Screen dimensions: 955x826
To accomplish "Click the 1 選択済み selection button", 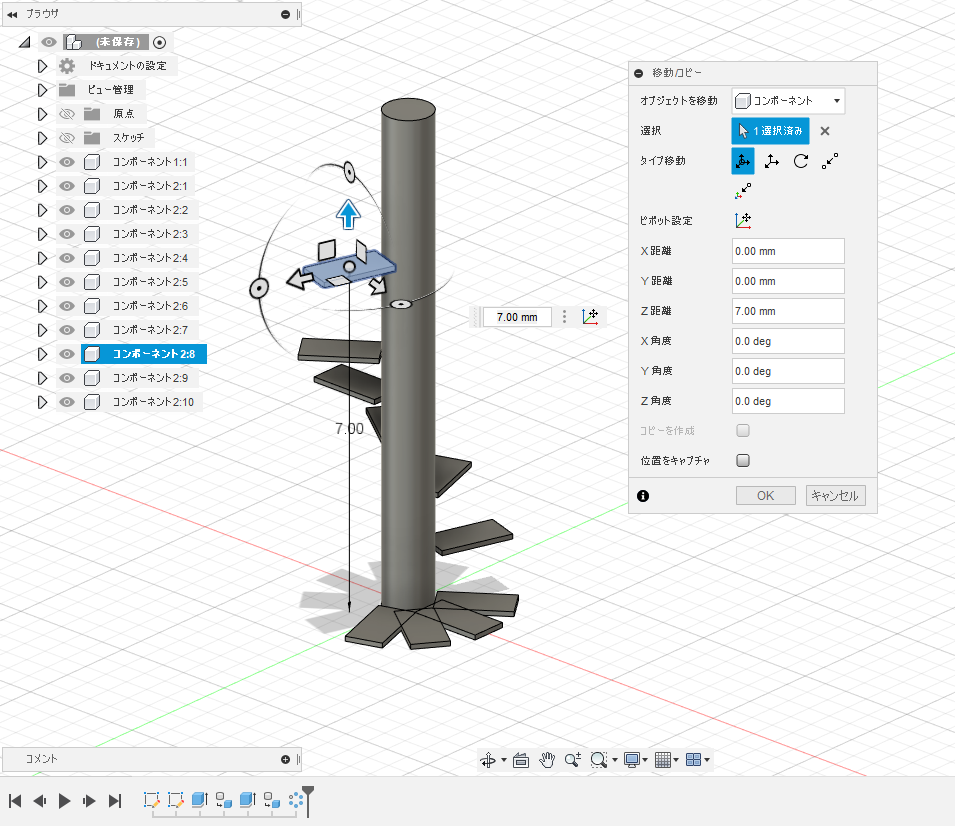I will [x=770, y=131].
